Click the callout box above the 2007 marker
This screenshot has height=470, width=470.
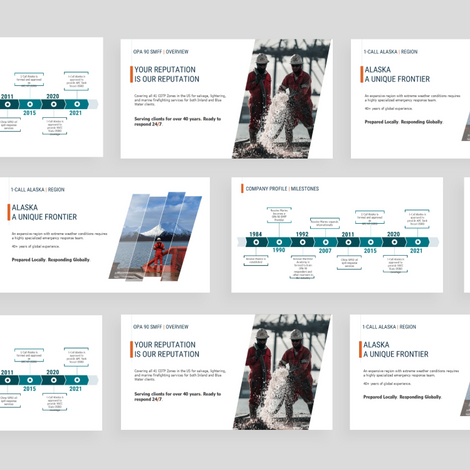pos(325,223)
